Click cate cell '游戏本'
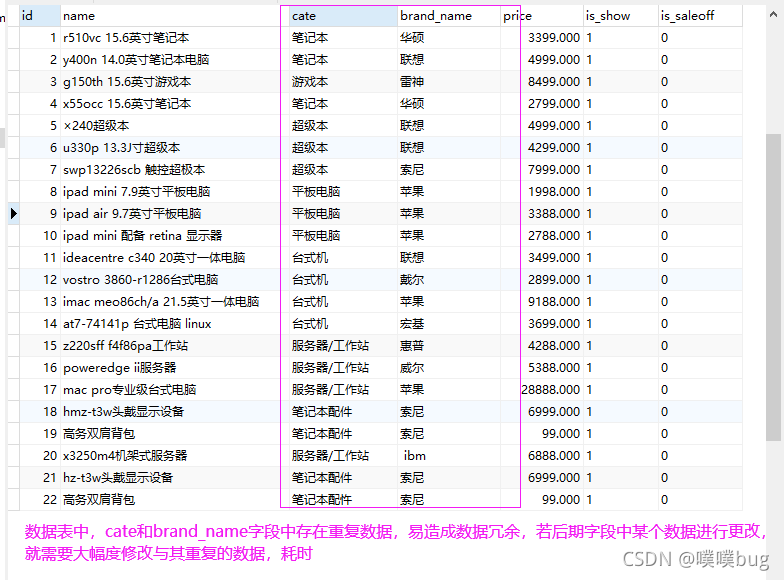The width and height of the screenshot is (784, 580). [x=343, y=82]
